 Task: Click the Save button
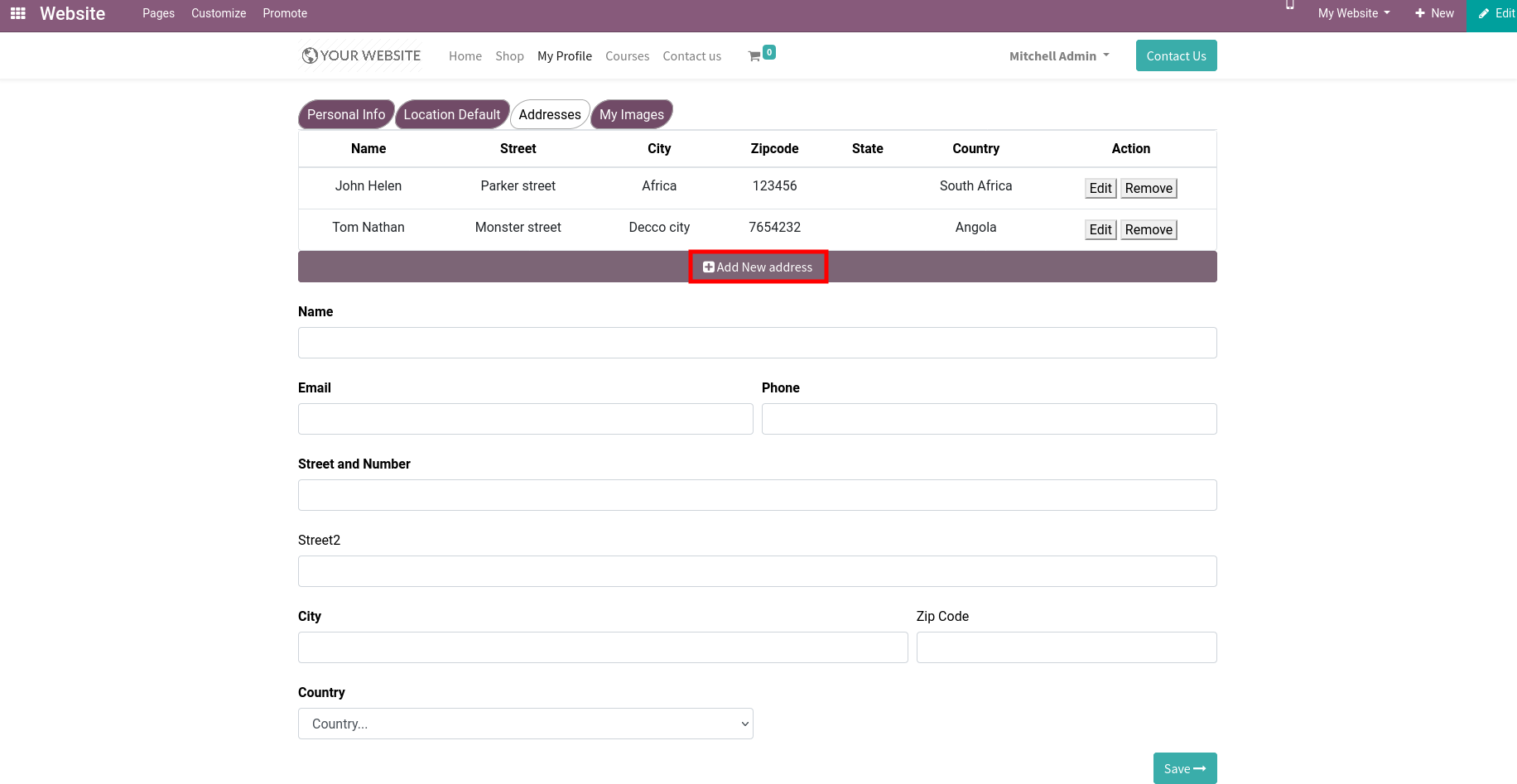(1185, 768)
